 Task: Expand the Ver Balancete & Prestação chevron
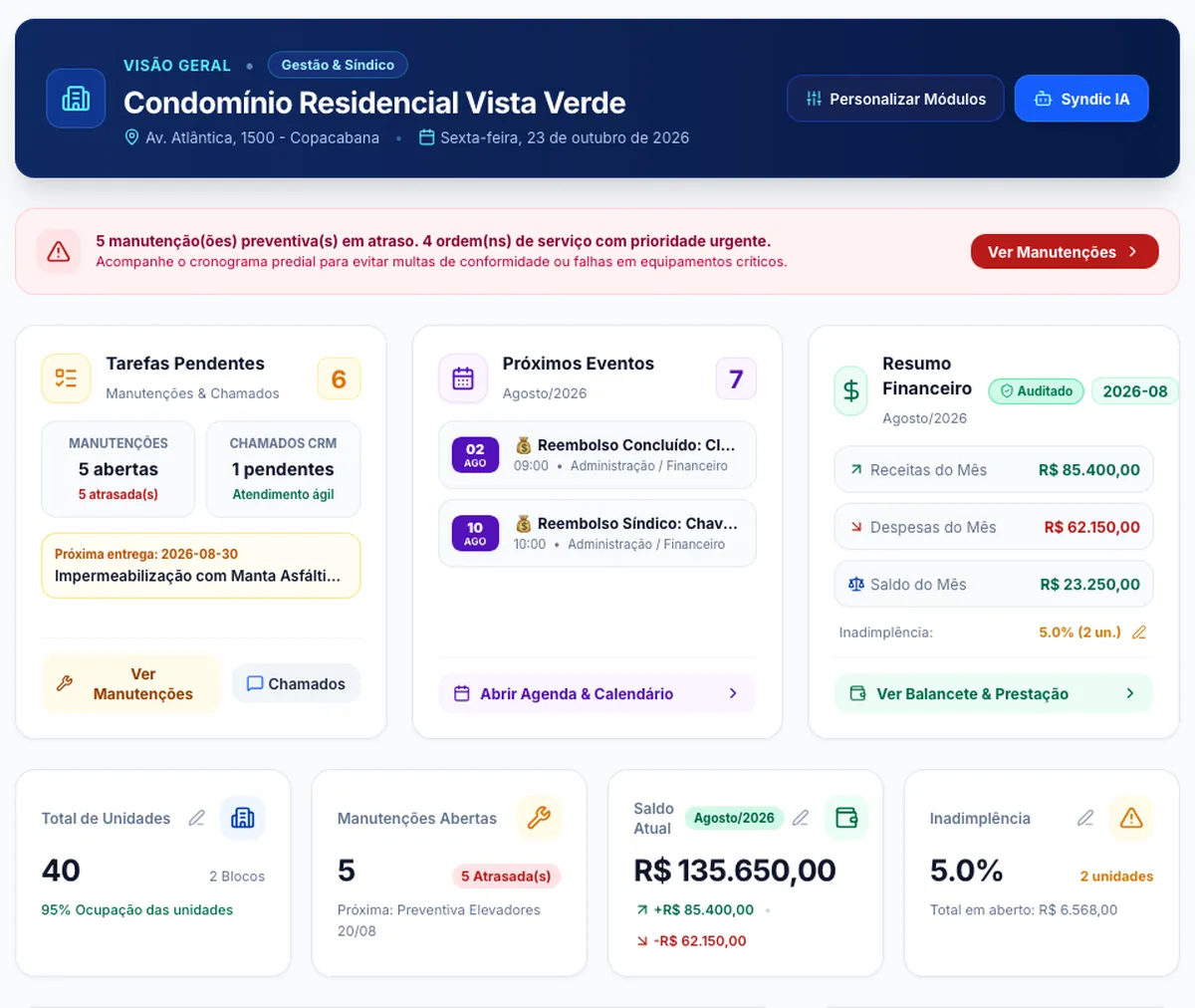click(1130, 693)
